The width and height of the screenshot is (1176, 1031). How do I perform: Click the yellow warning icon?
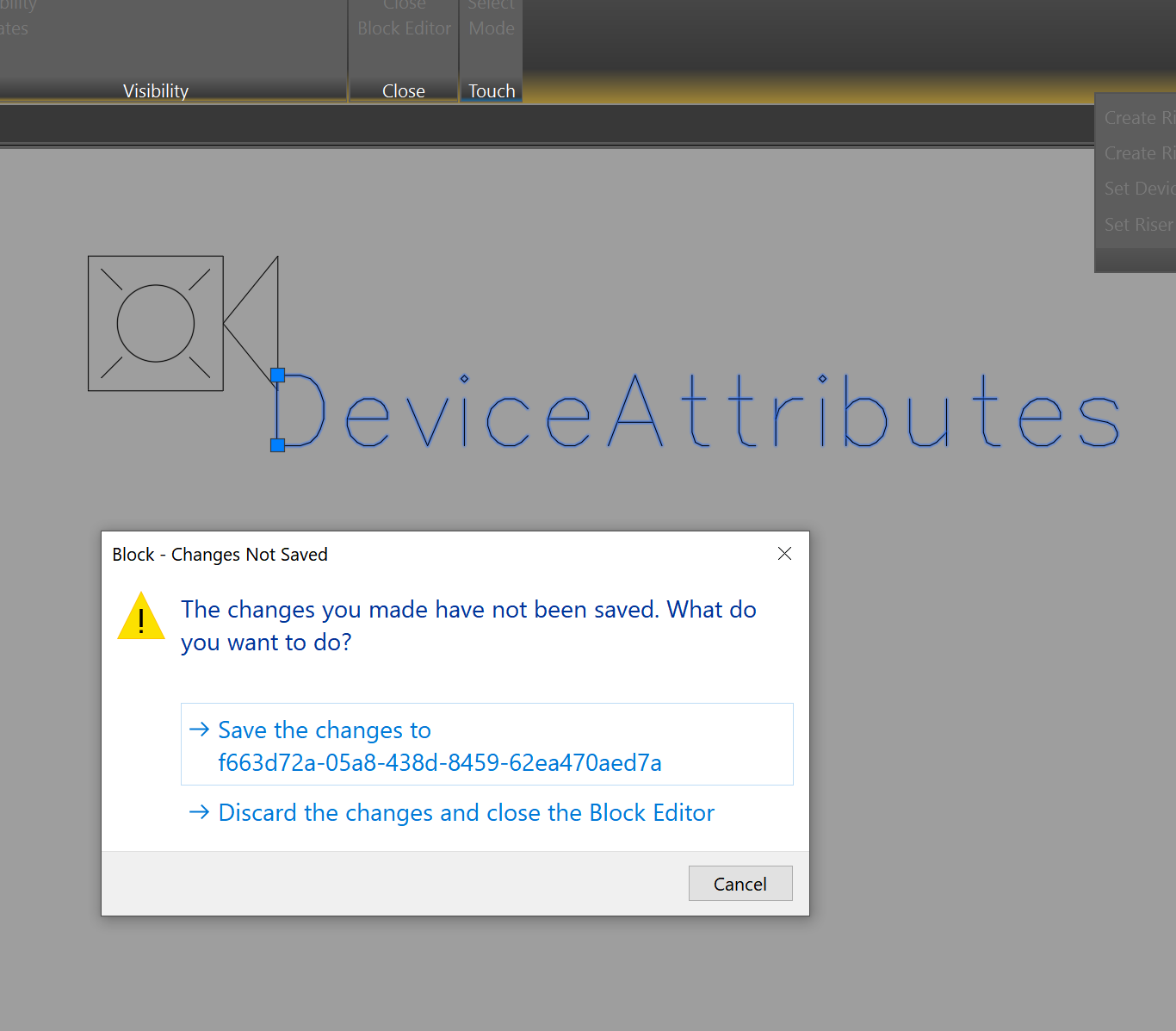coord(141,616)
